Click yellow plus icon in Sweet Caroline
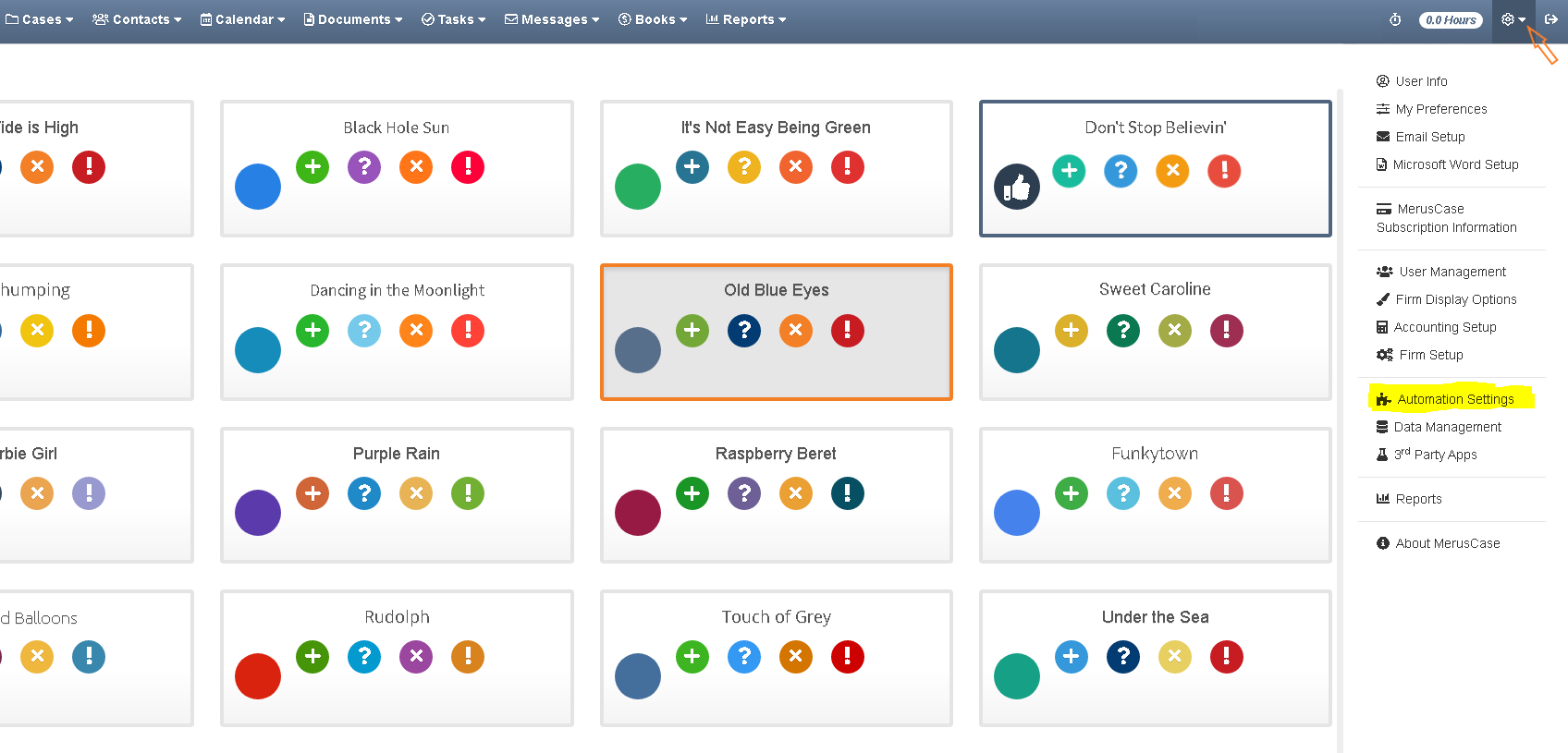1568x753 pixels. pyautogui.click(x=1072, y=331)
